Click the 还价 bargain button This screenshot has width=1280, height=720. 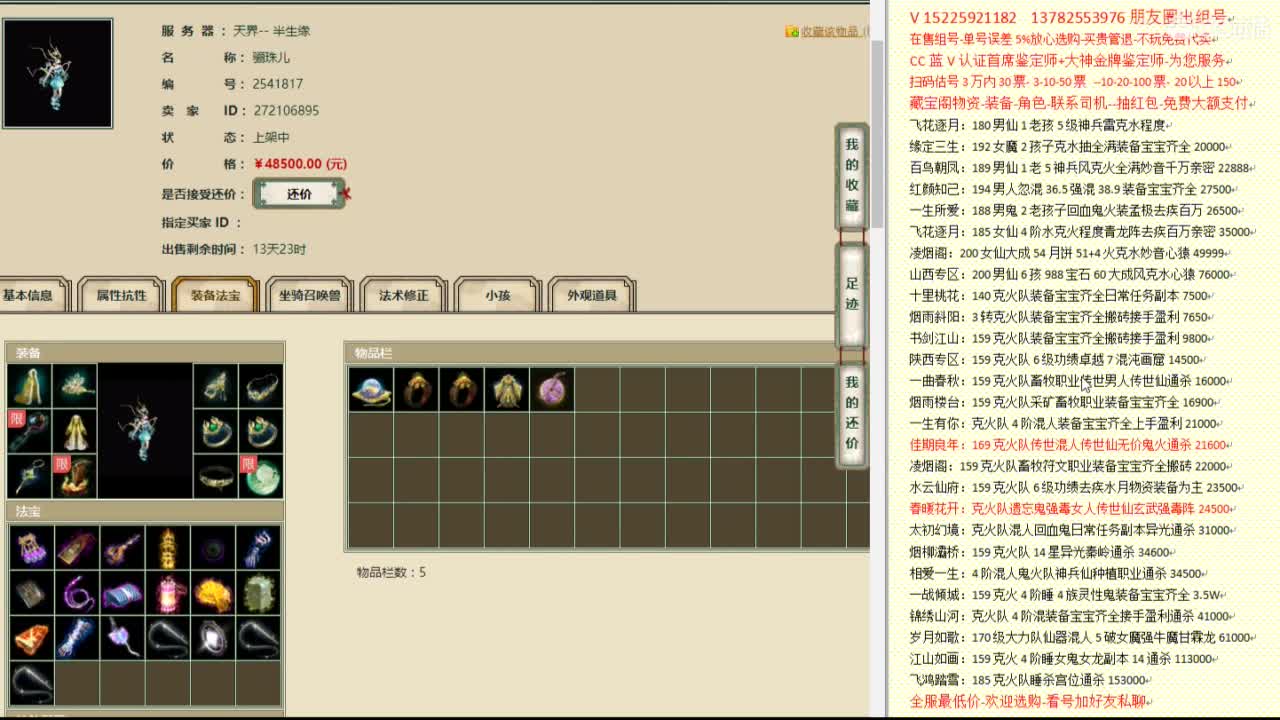click(x=299, y=194)
